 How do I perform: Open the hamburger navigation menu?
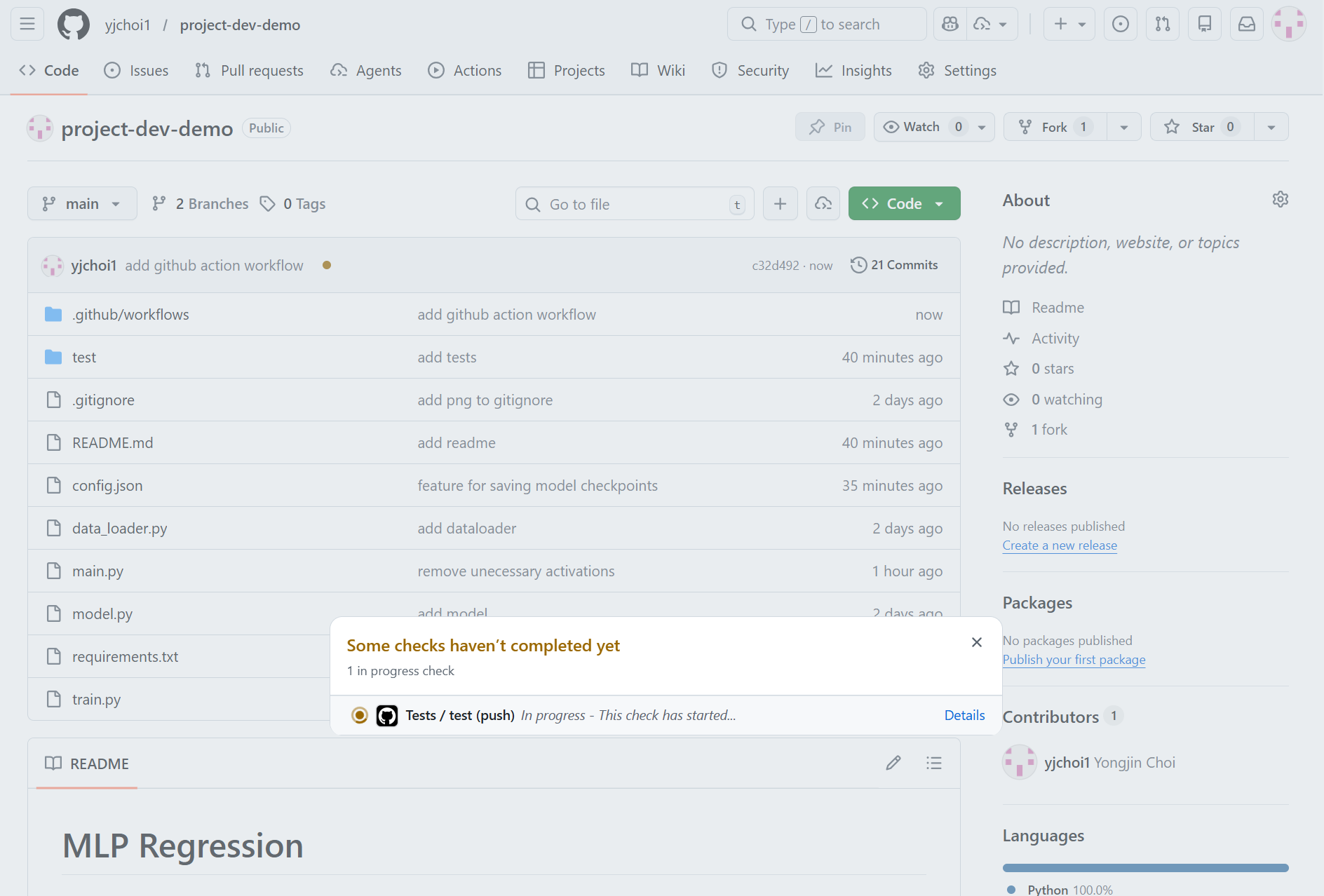pos(27,23)
